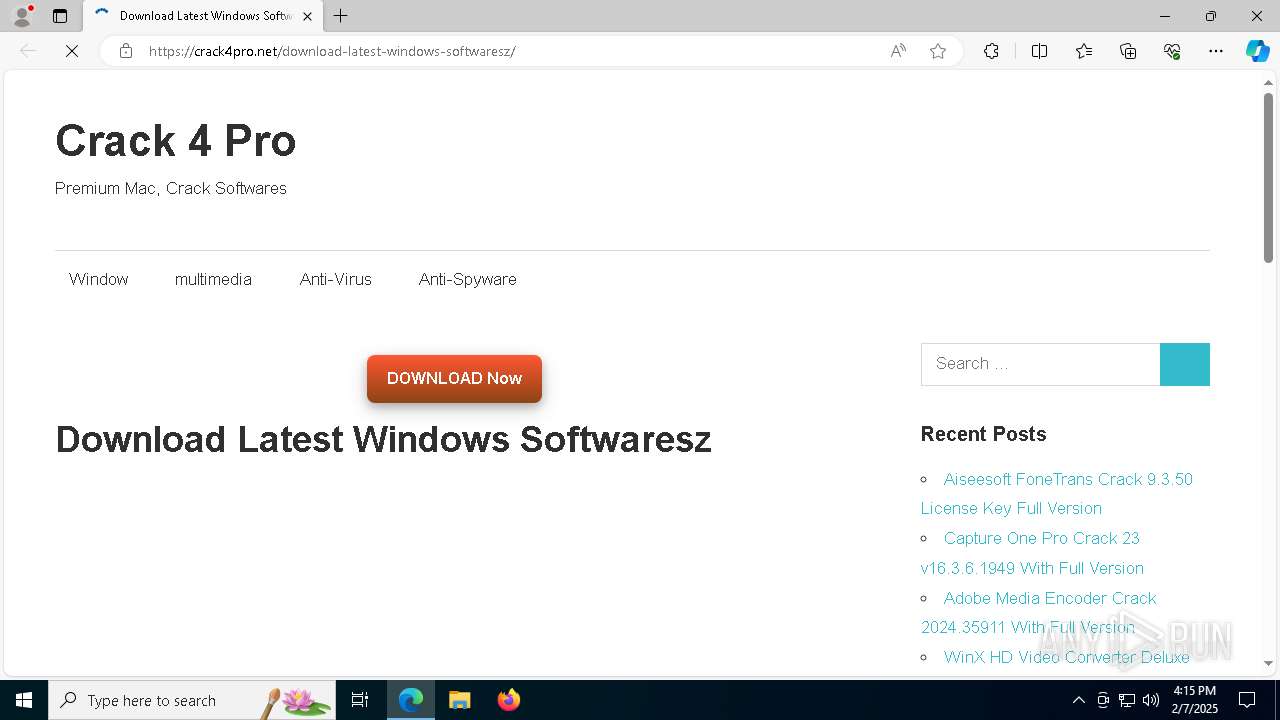Open the Edge profile icon
Viewport: 1280px width, 720px height.
pos(22,16)
